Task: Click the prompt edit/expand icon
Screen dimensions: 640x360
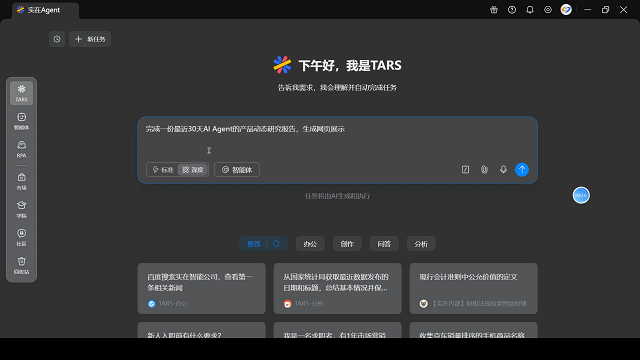Action: [x=465, y=169]
